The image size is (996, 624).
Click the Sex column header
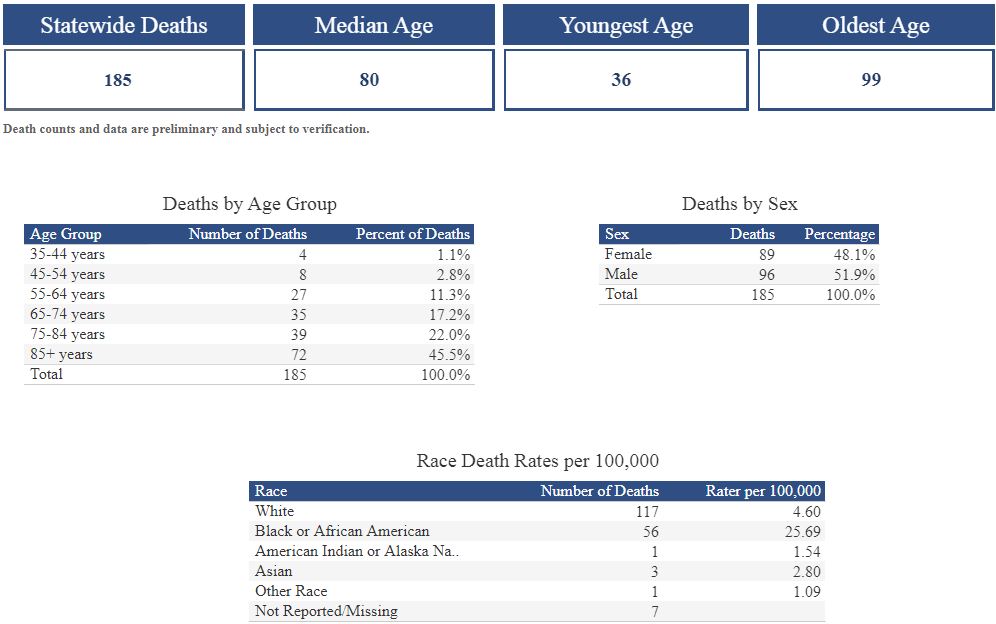[617, 234]
